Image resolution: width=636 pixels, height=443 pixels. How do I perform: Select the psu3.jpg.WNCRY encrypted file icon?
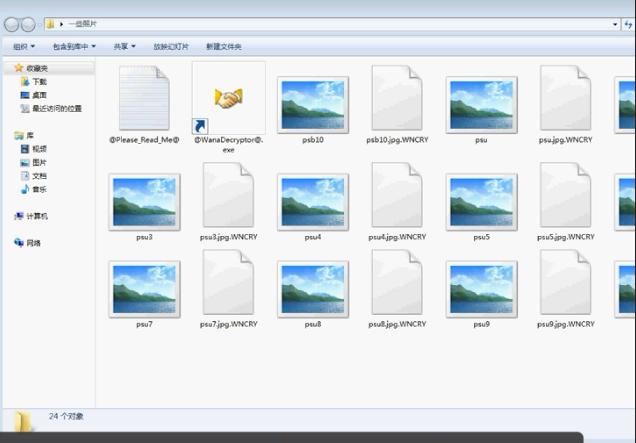click(228, 195)
